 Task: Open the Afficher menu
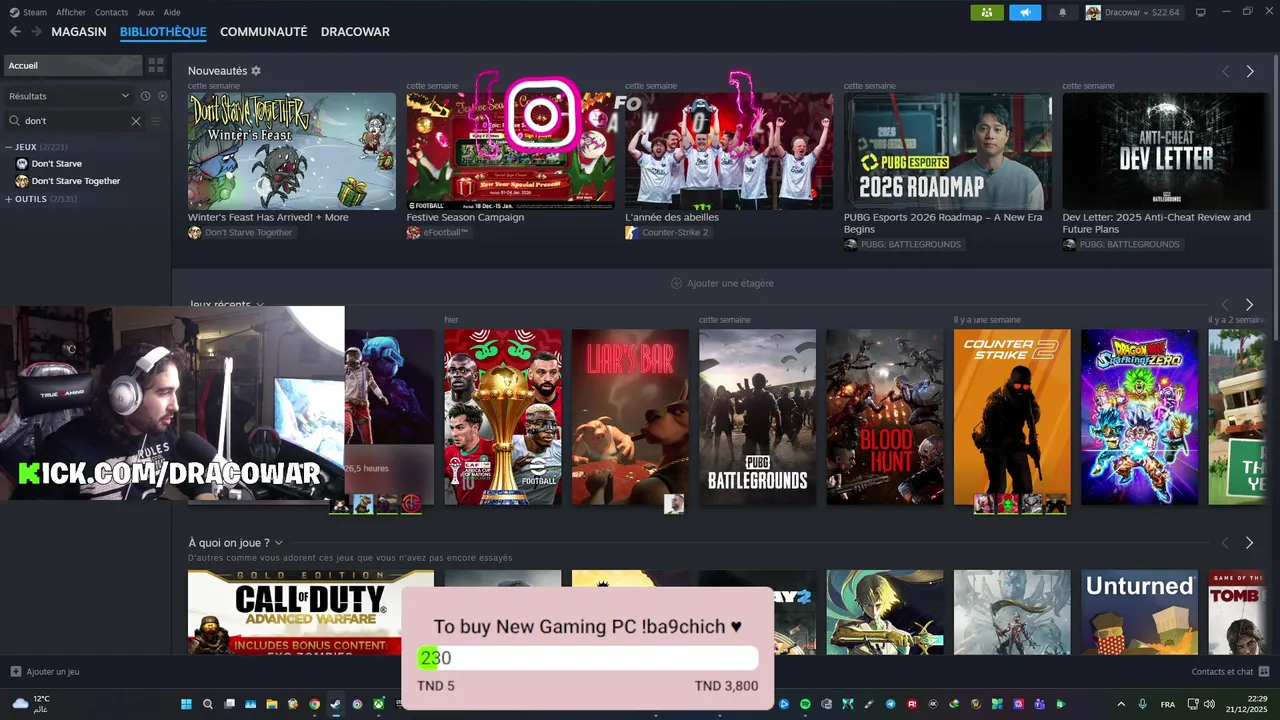pos(71,12)
